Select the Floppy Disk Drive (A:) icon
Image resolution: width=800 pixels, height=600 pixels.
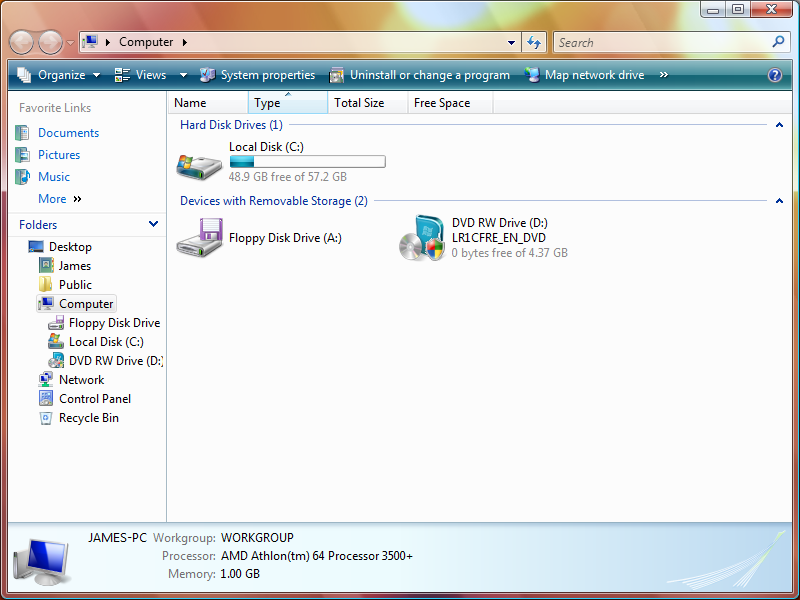[x=199, y=237]
